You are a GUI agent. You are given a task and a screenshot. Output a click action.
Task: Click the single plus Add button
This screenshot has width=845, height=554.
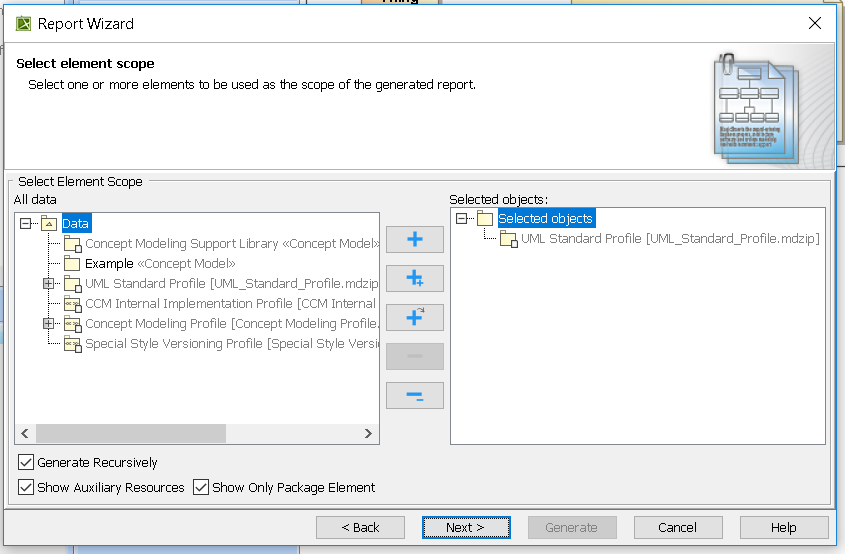(x=414, y=240)
